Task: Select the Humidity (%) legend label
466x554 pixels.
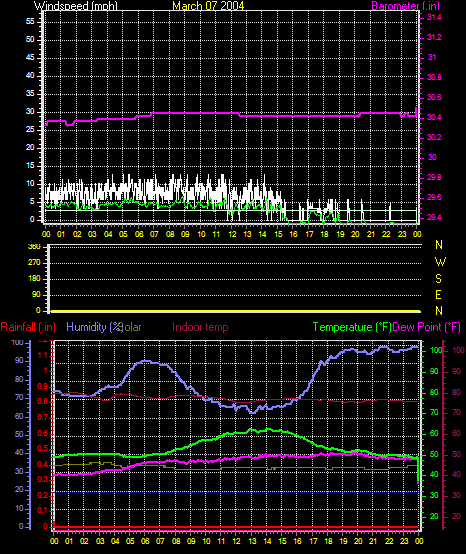Action: (94, 327)
